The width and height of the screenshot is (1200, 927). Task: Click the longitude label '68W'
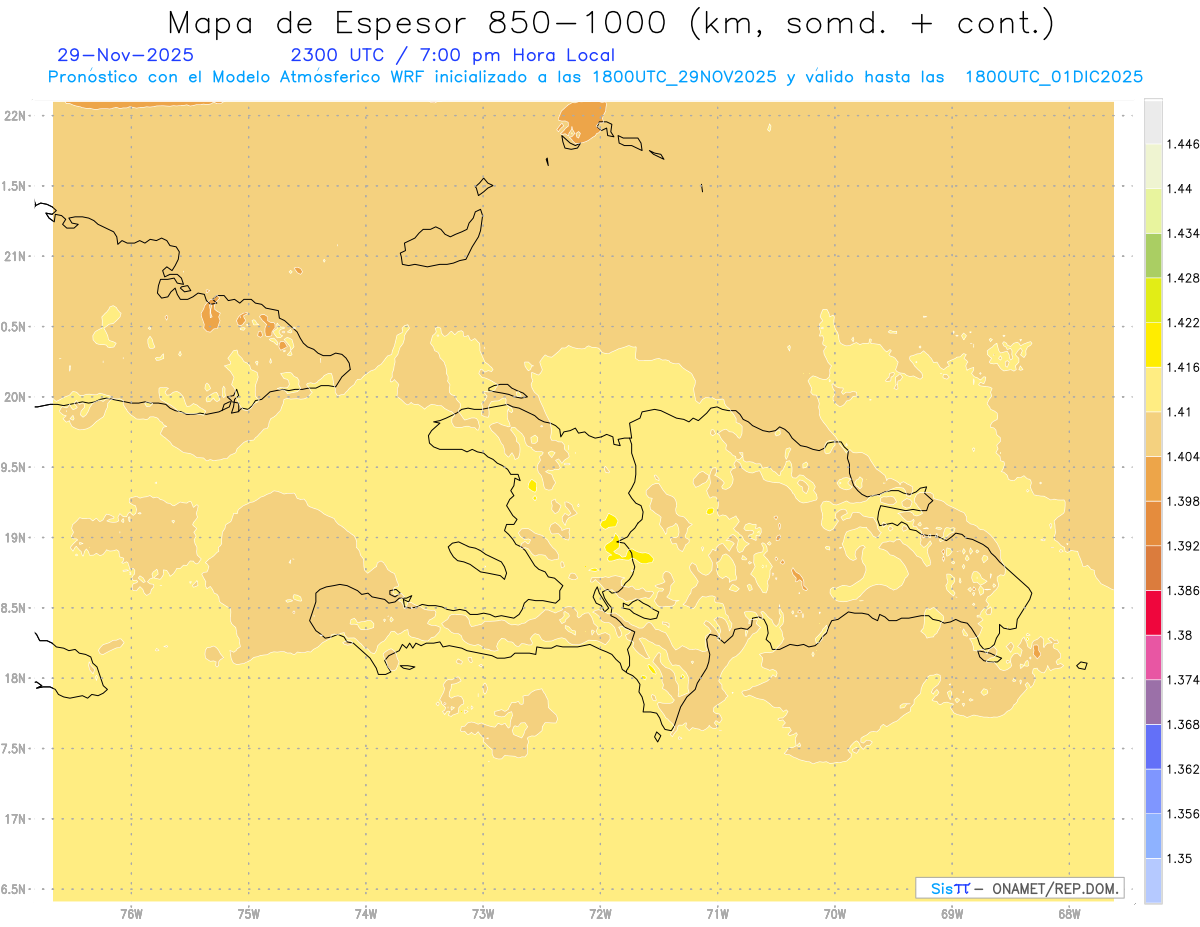(1069, 914)
